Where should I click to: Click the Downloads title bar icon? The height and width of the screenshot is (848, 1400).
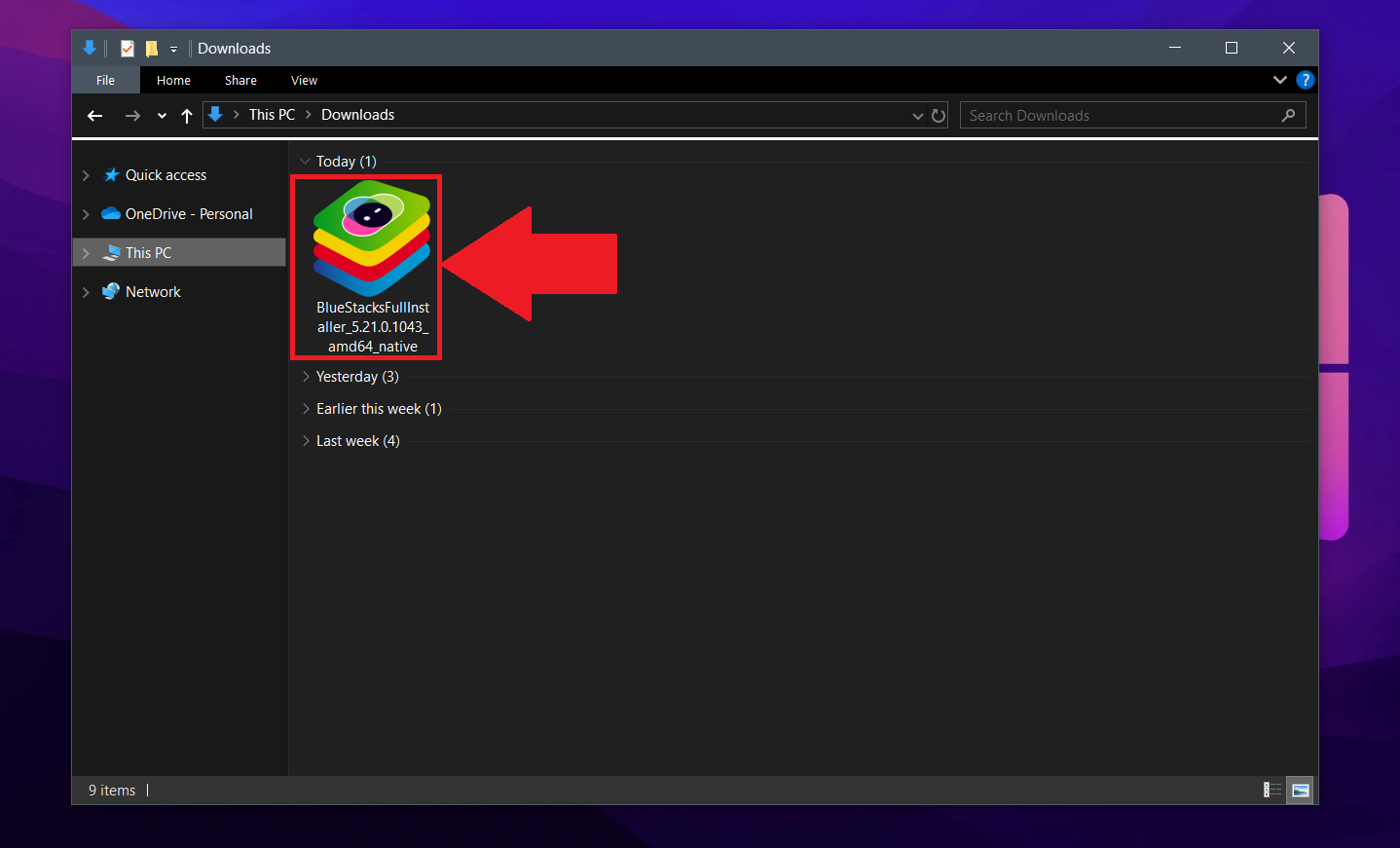click(x=90, y=48)
